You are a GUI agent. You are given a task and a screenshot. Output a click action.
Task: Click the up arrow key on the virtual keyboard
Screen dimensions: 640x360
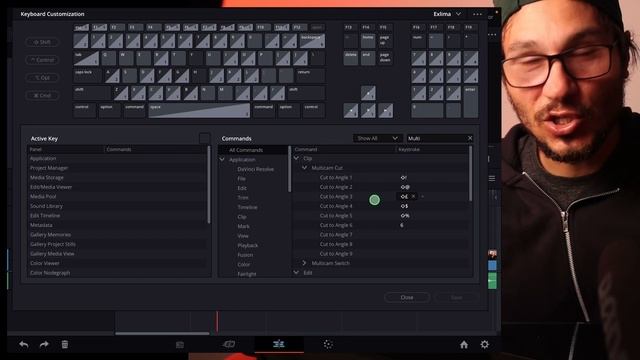point(368,93)
